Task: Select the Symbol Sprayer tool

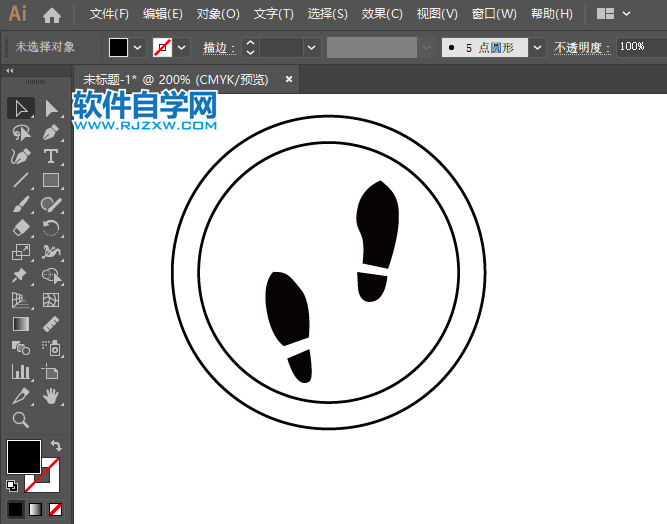Action: [x=51, y=348]
